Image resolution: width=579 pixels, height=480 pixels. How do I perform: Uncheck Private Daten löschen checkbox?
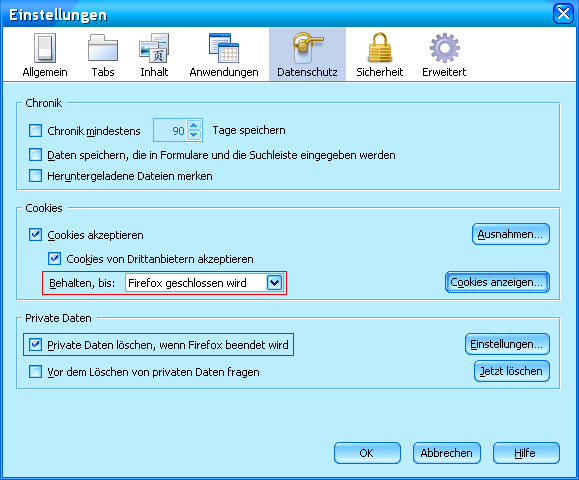[35, 344]
